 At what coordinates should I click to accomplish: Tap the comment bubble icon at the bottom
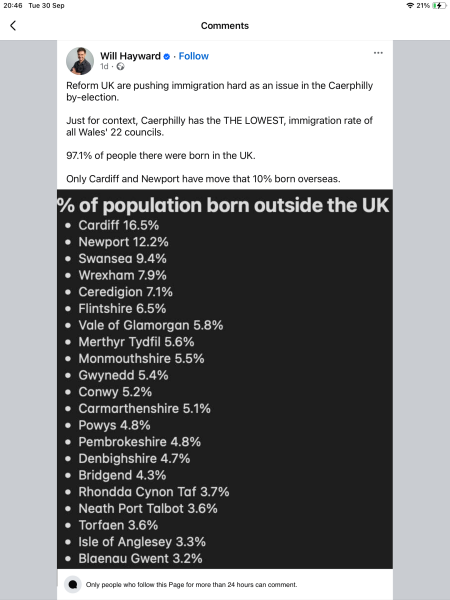click(72, 584)
